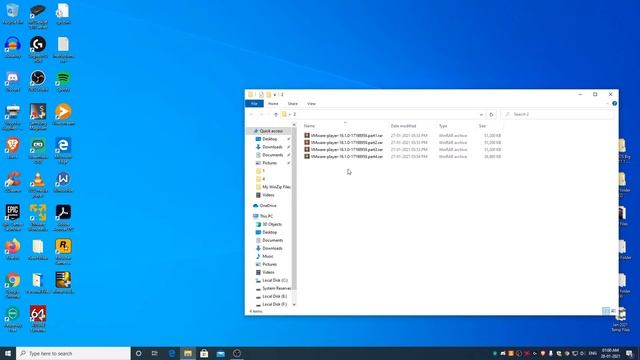Open the notification center from the taskbar

(x=629, y=353)
